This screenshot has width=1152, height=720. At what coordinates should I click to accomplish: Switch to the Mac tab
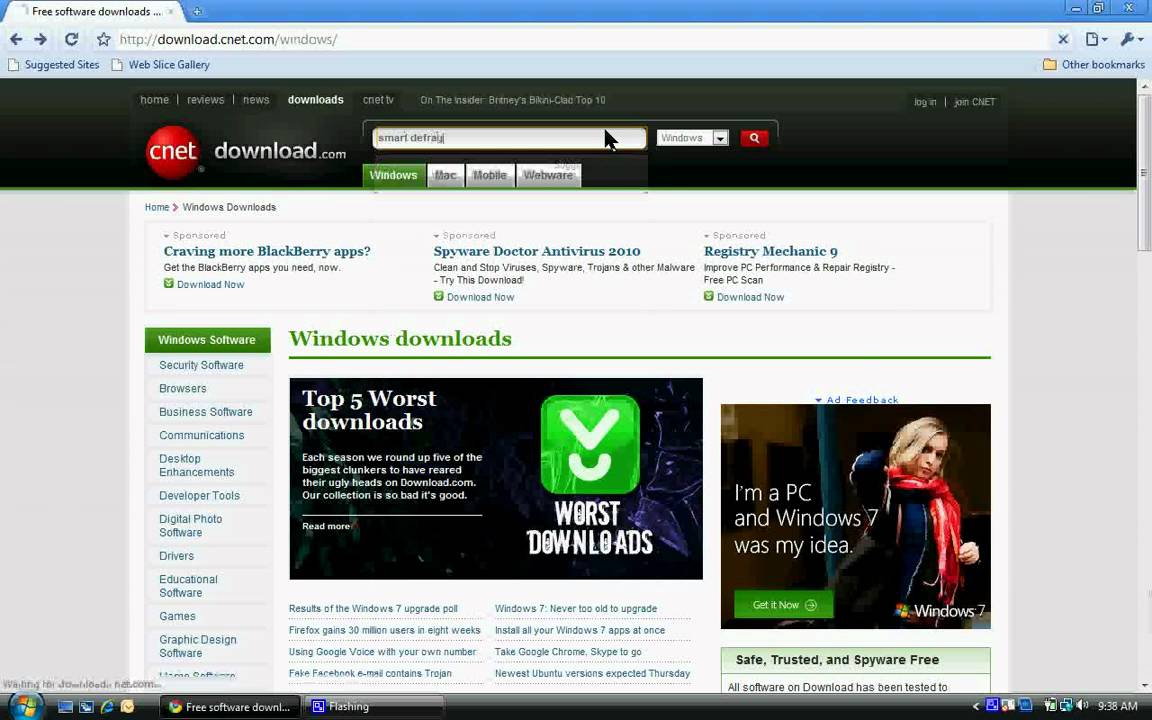click(445, 176)
